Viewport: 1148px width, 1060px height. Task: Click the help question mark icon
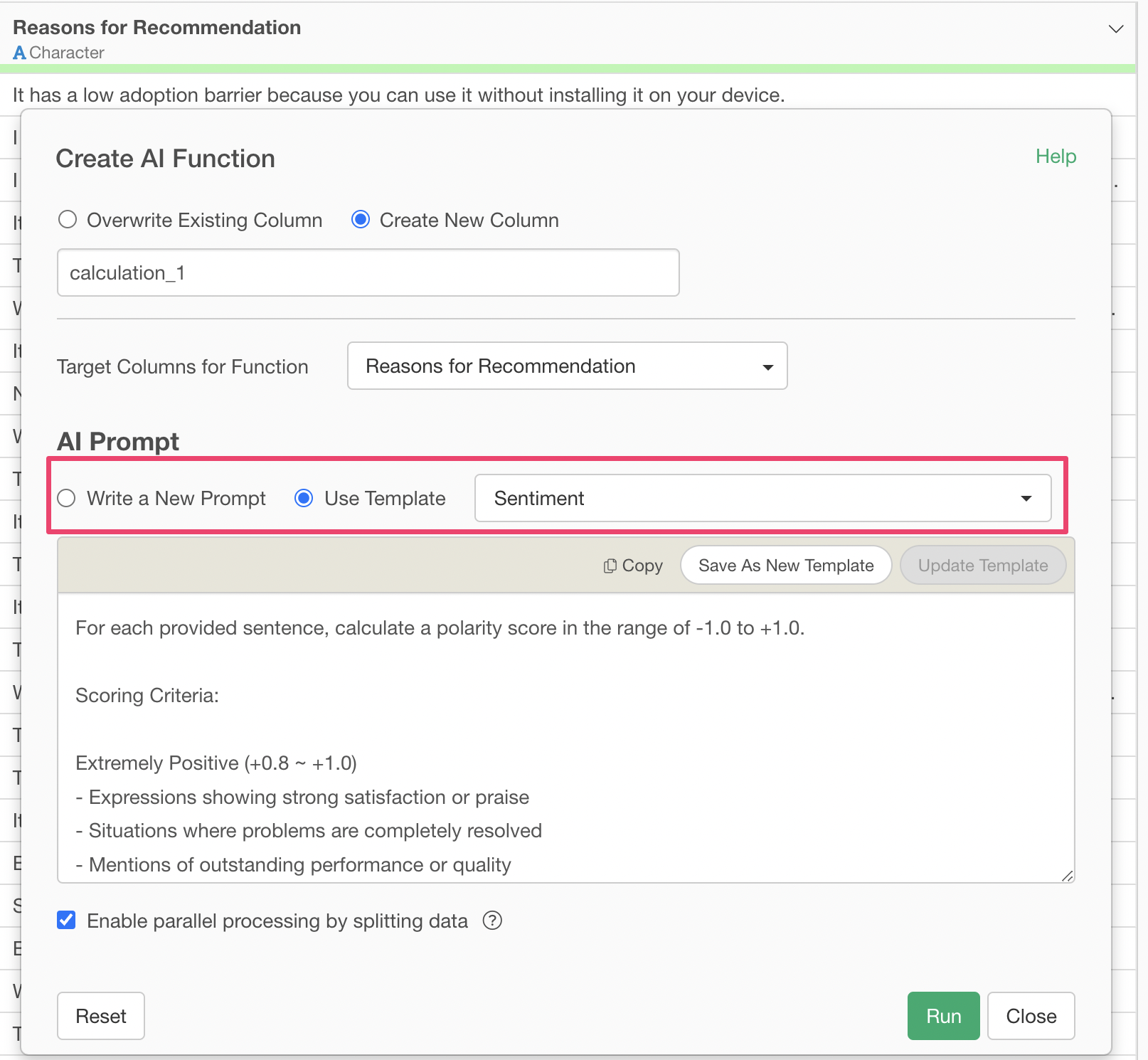coord(492,921)
